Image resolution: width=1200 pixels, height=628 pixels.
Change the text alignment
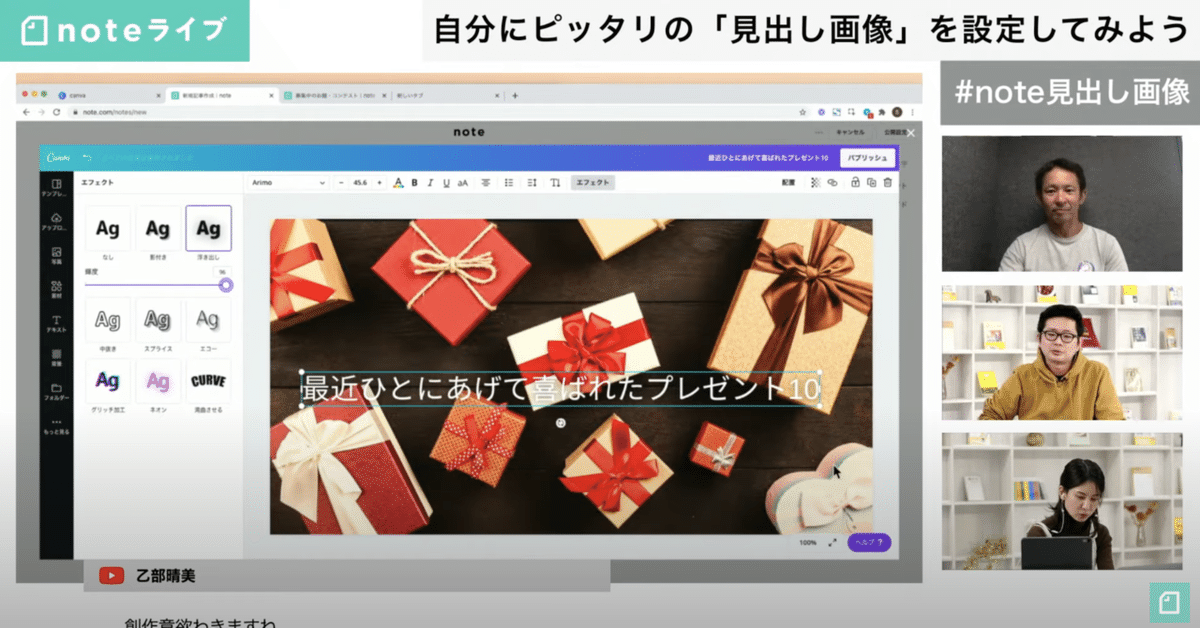click(x=486, y=183)
